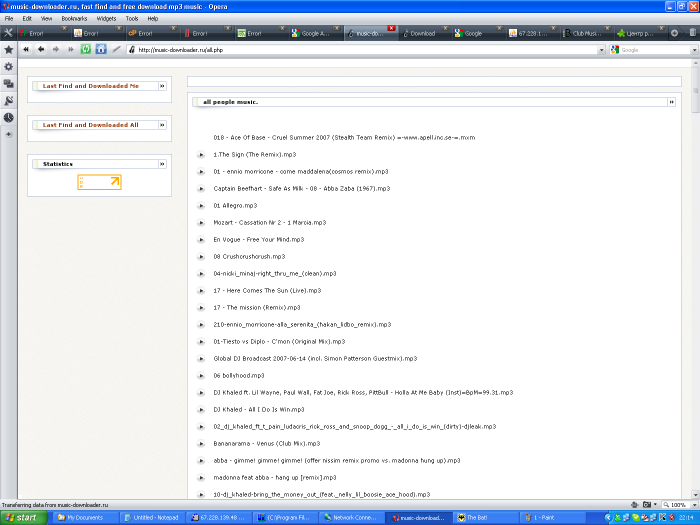700x525 pixels.
Task: Play 06 bollyhood.mp3
Action: tap(201, 376)
